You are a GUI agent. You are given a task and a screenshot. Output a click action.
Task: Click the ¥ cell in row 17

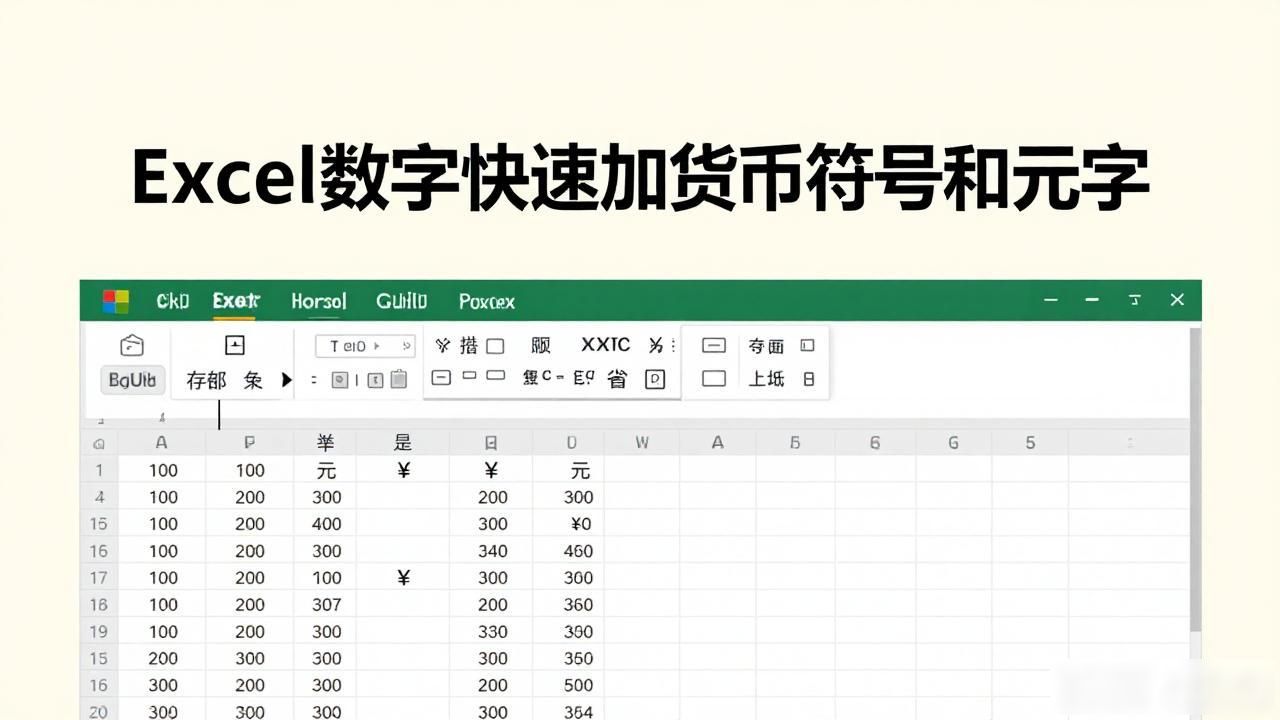403,577
